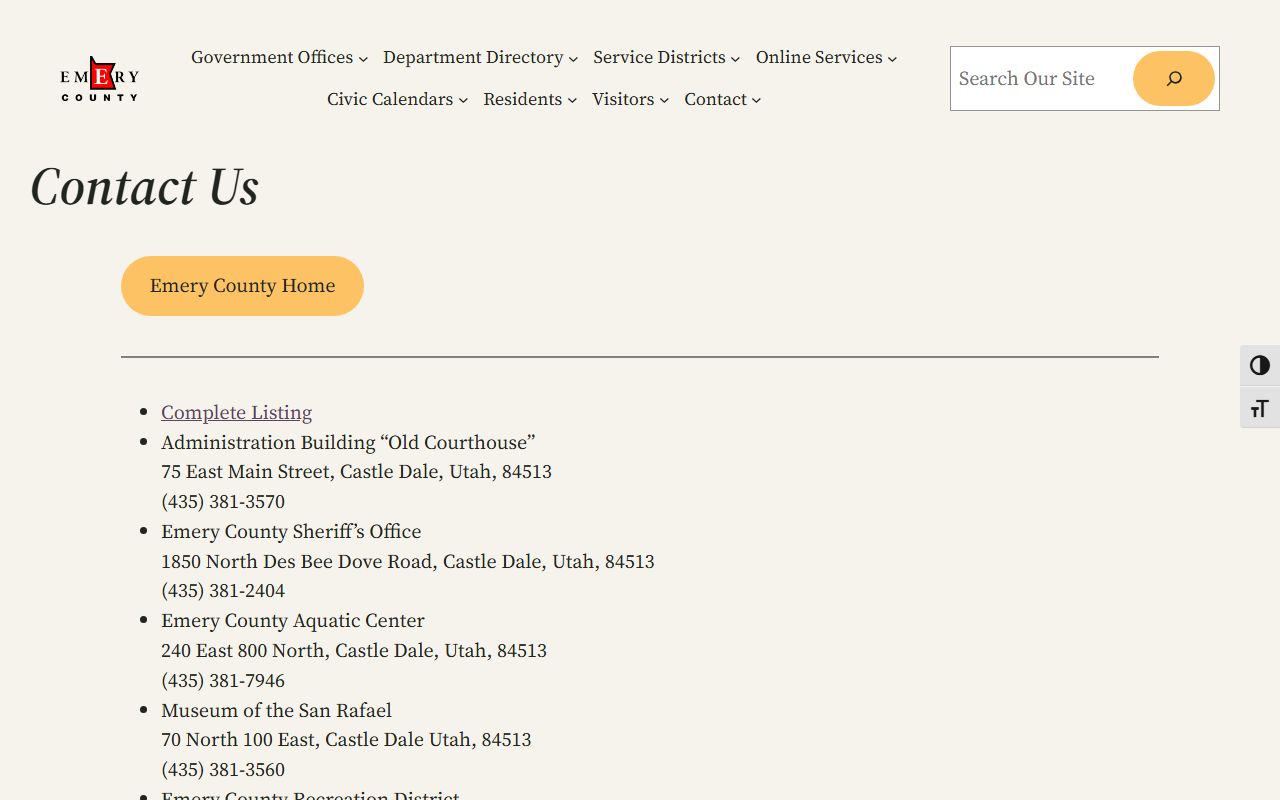Toggle high contrast mode

(1260, 366)
